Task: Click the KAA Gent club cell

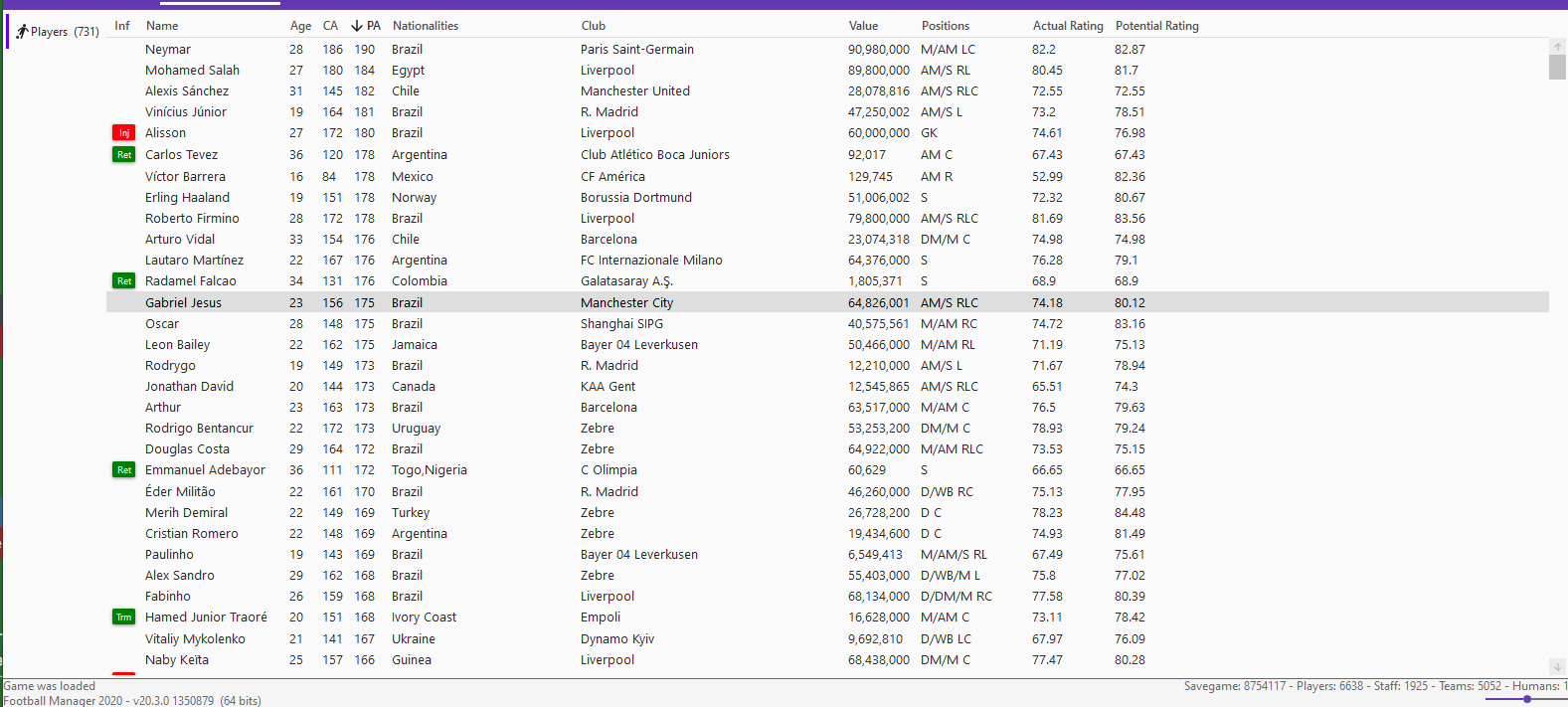Action: coord(608,387)
